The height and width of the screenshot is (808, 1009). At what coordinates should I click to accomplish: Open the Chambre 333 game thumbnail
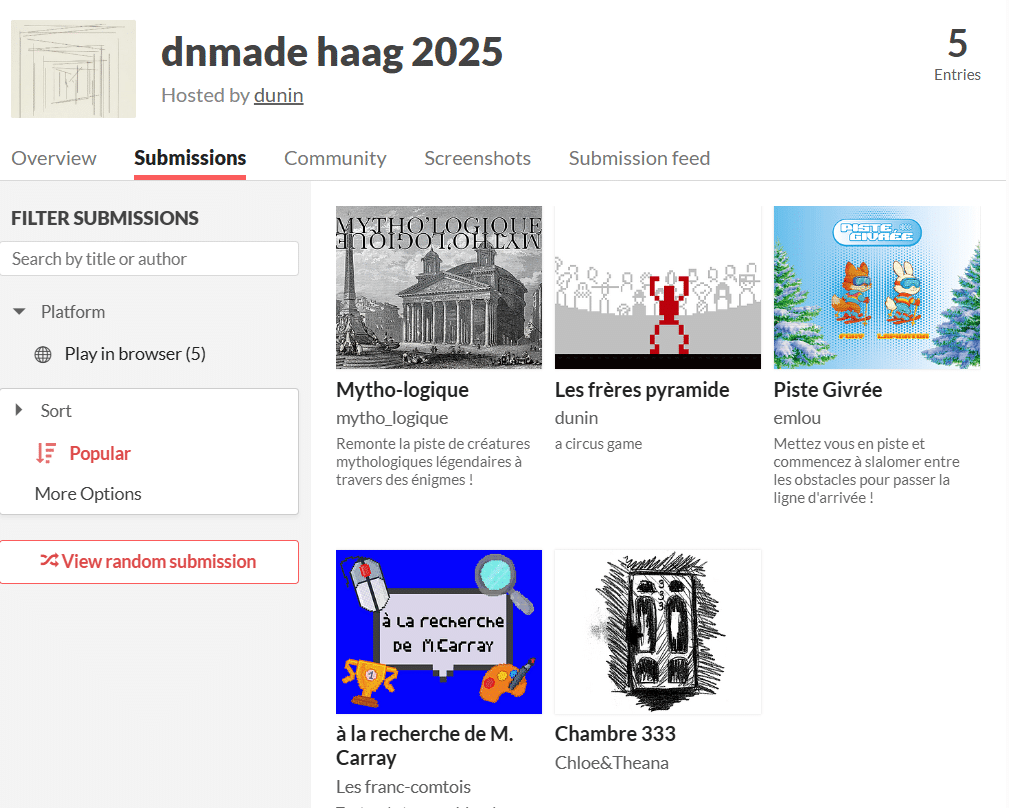[x=658, y=632]
